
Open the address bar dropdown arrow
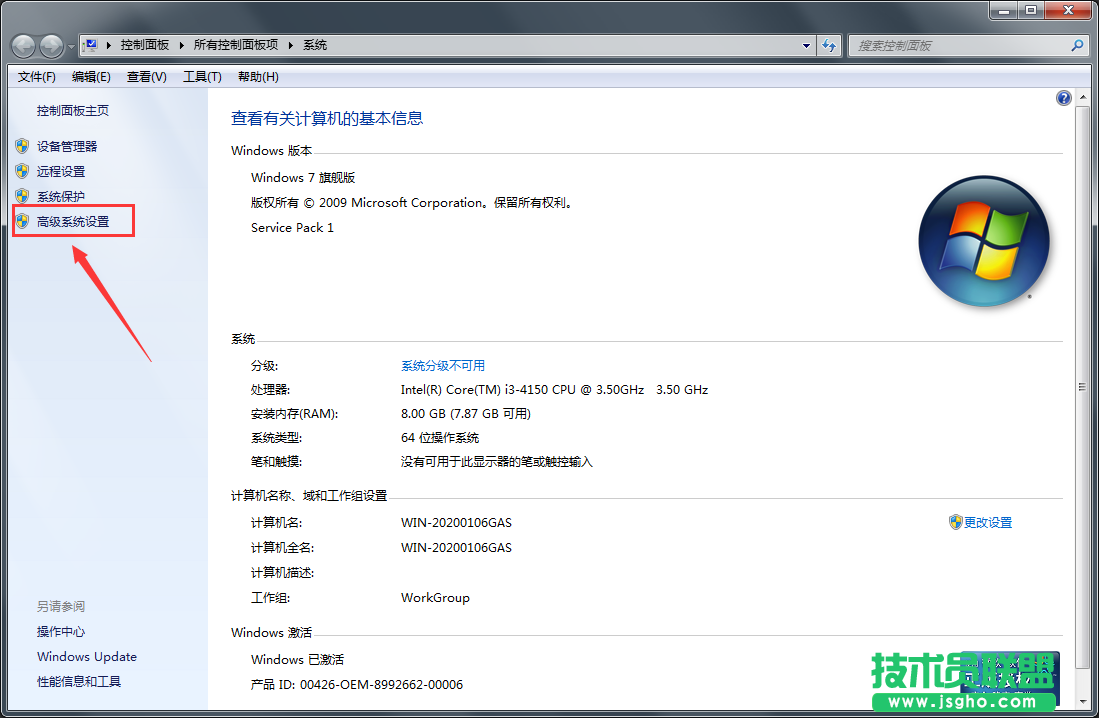point(806,45)
